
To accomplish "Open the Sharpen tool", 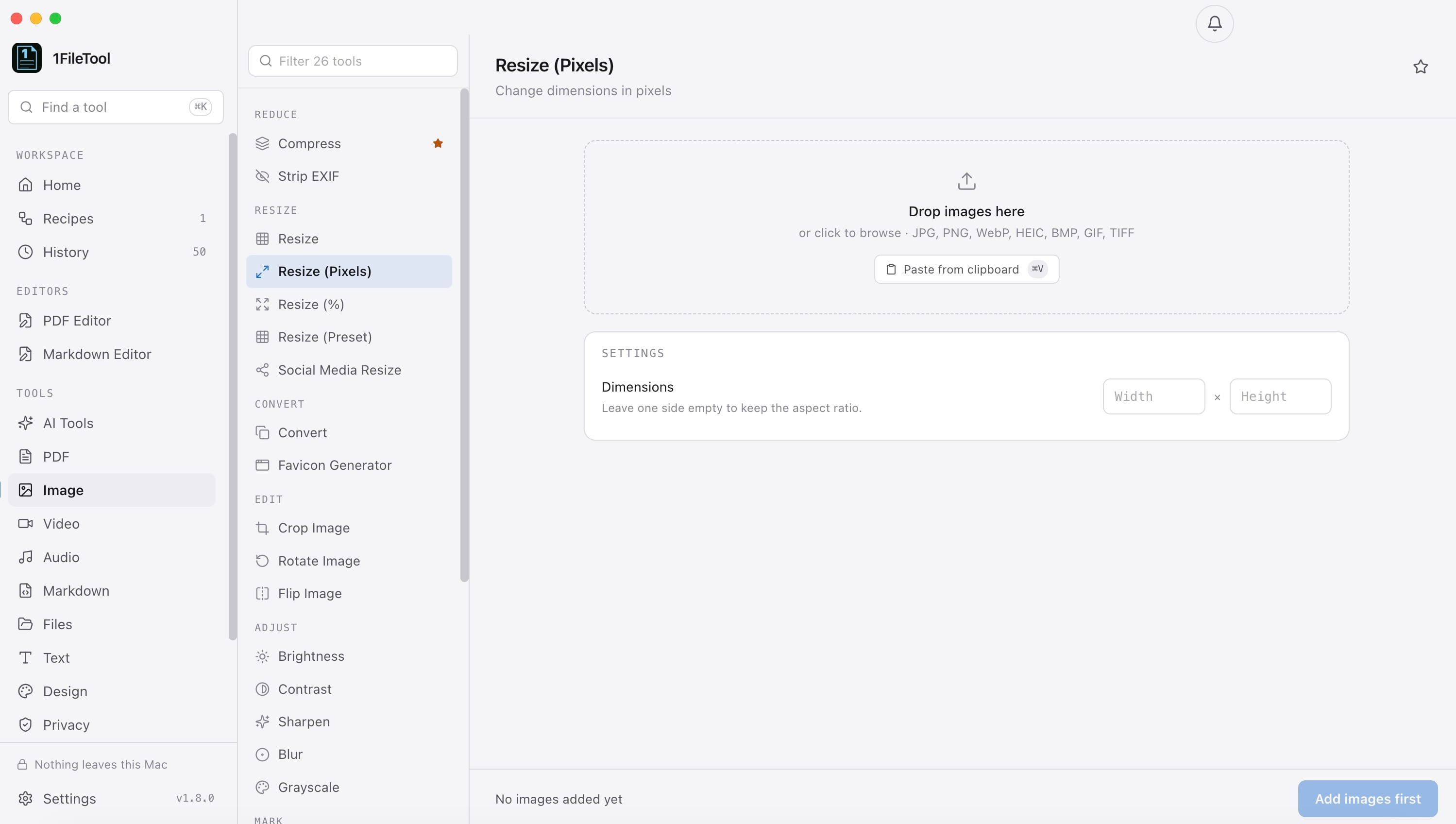I will (349, 722).
